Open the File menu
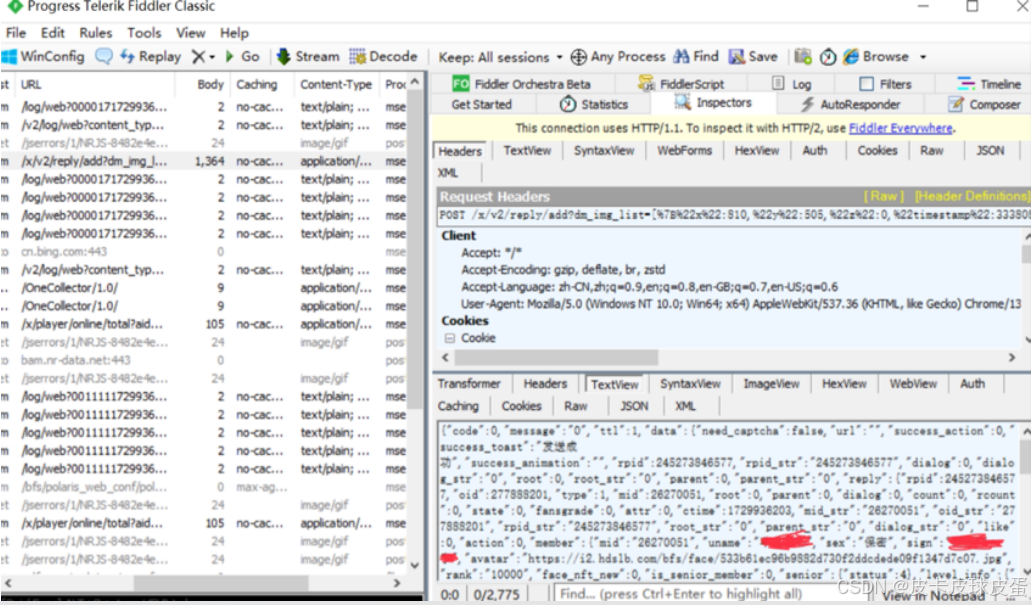This screenshot has width=1032, height=605. pos(16,33)
